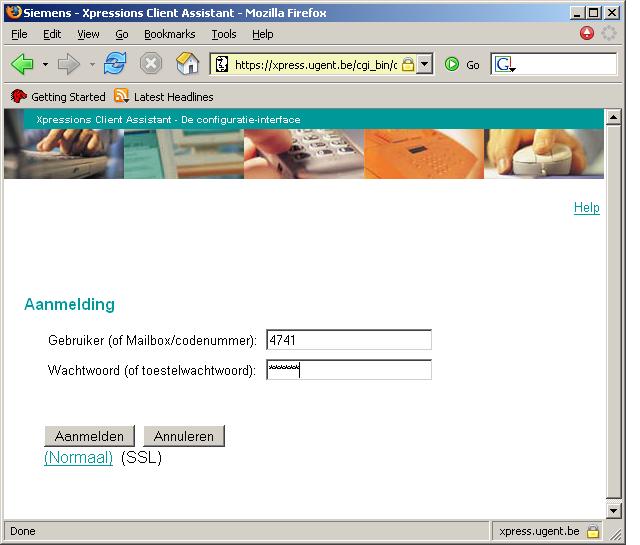Click the status bar security padlock icon
640x545 pixels.
593,531
